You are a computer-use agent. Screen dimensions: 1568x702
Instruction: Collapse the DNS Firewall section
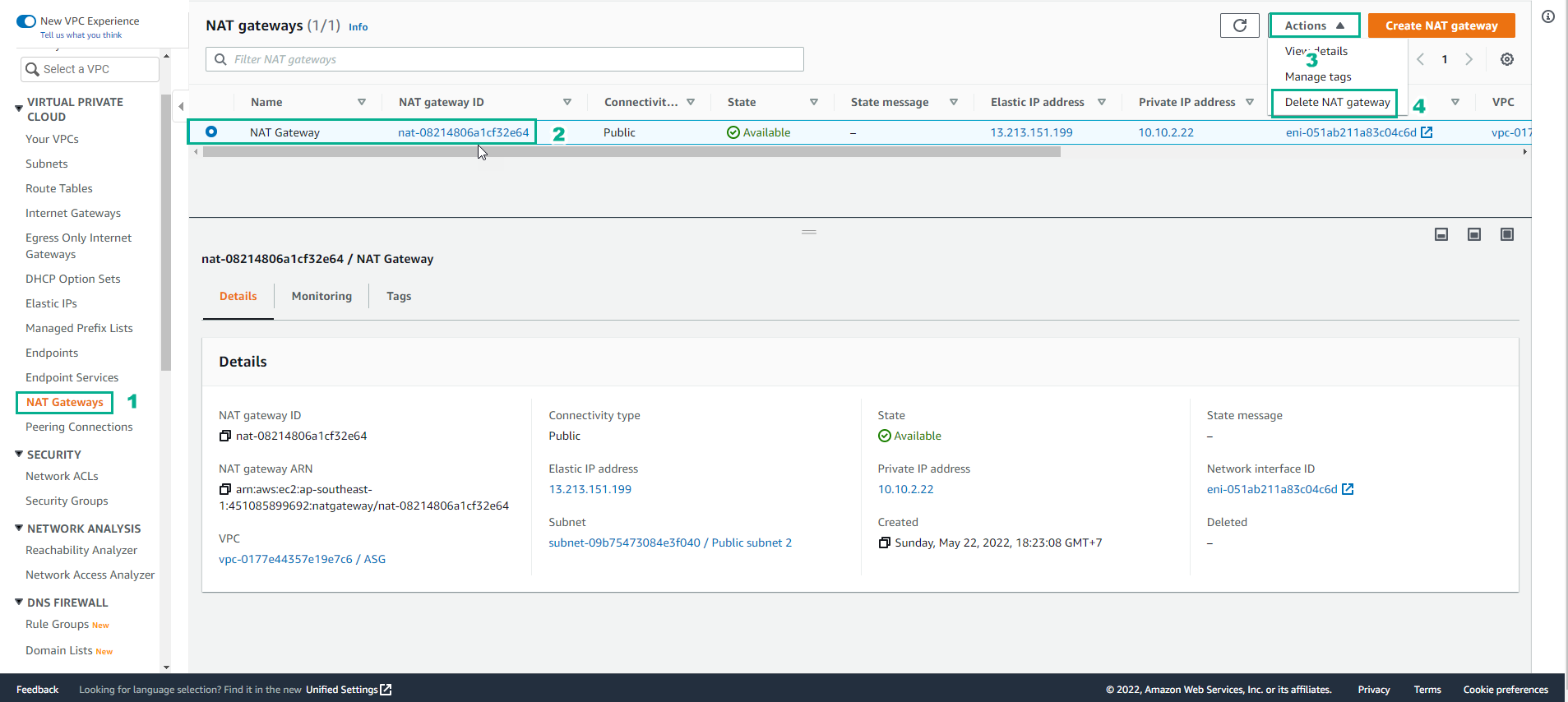click(19, 602)
